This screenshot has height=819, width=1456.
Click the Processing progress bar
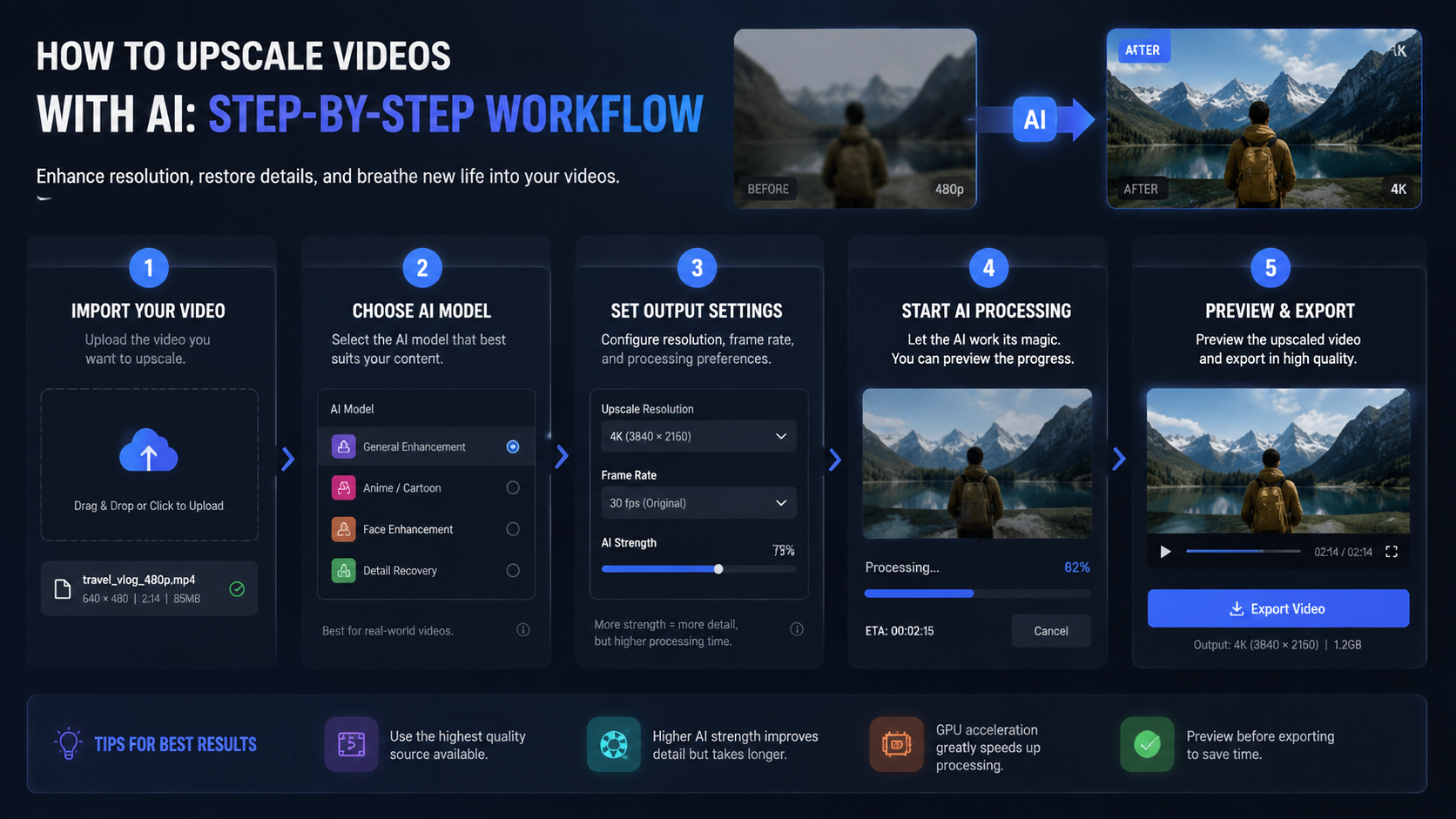click(977, 594)
